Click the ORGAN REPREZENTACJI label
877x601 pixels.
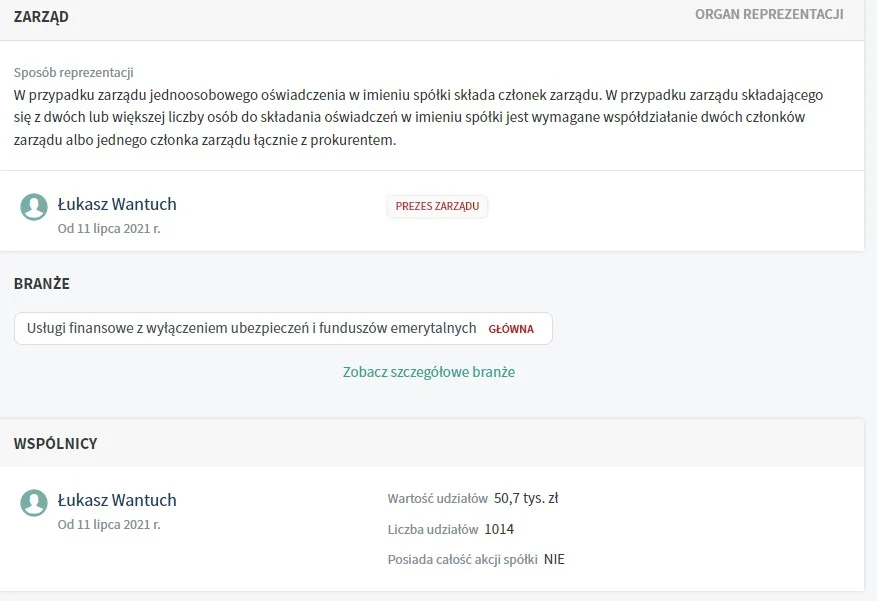[x=769, y=15]
